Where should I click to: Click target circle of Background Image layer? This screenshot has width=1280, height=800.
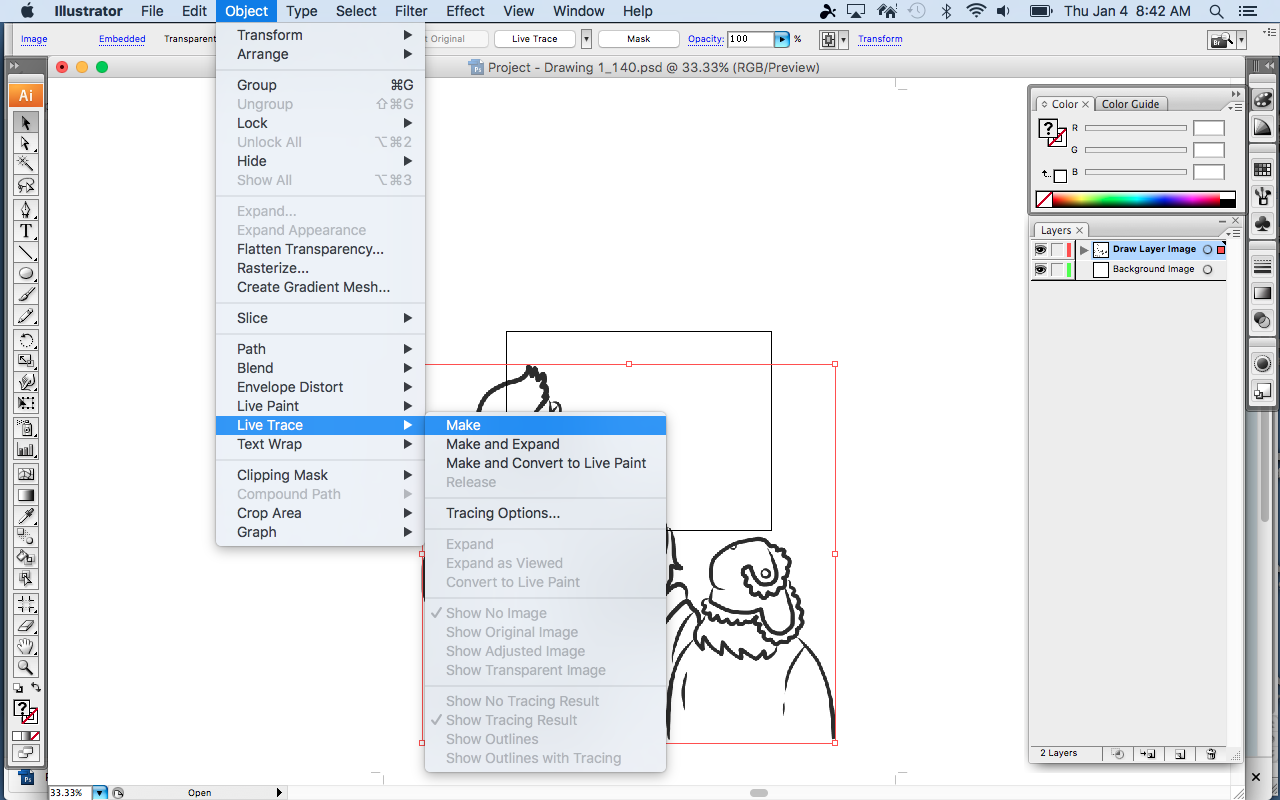tap(1208, 270)
